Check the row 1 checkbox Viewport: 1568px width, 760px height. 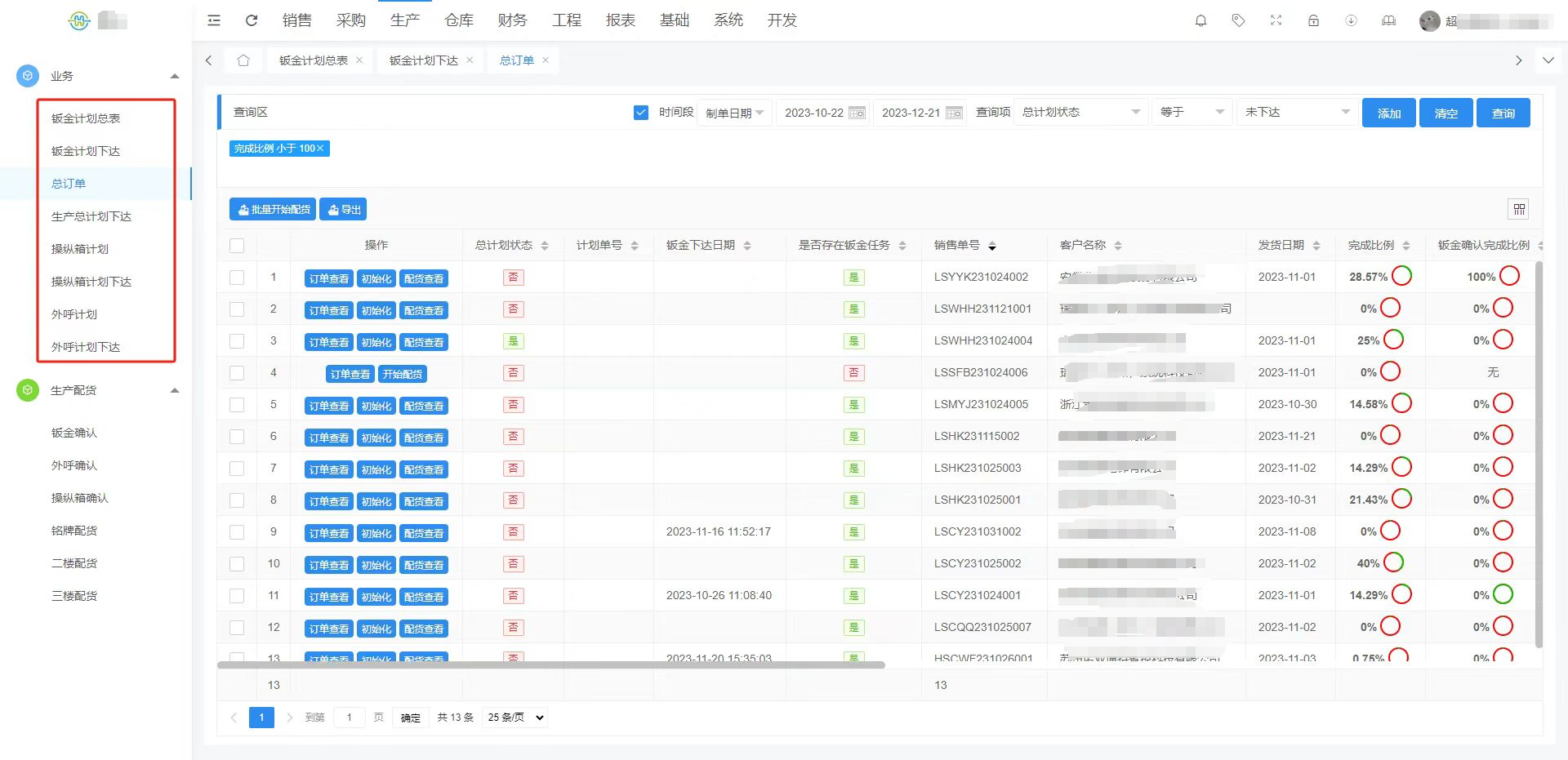(x=237, y=278)
